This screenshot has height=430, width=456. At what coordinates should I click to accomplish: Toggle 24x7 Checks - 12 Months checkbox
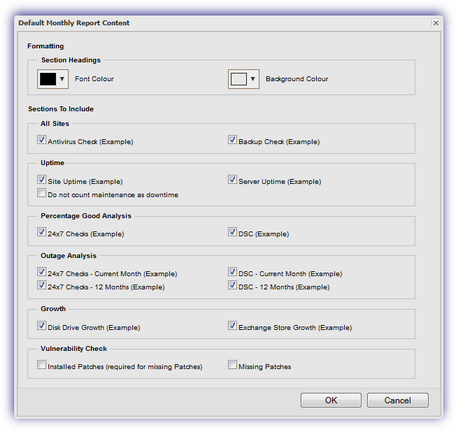pyautogui.click(x=42, y=285)
